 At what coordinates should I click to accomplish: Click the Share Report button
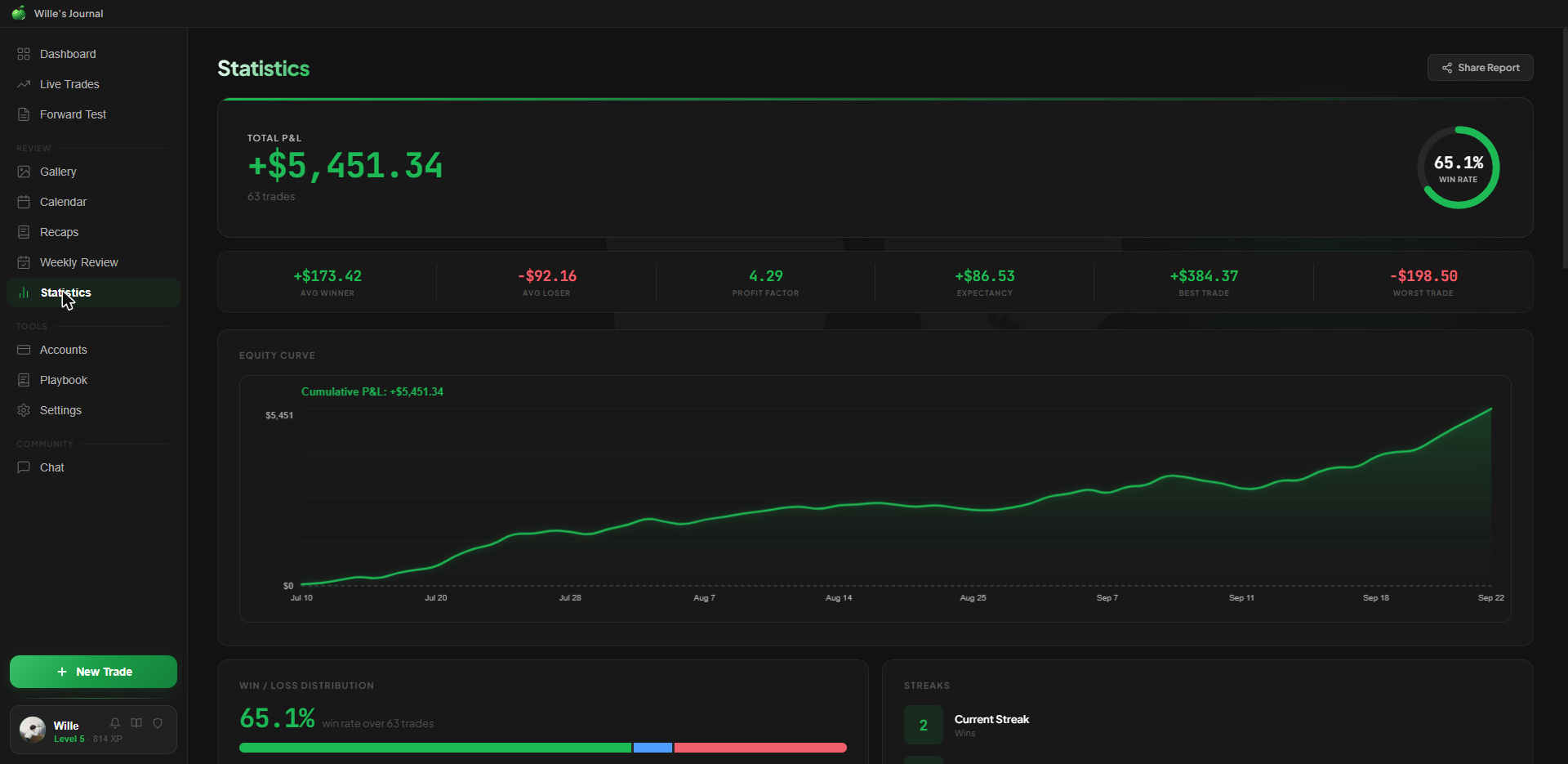tap(1480, 68)
